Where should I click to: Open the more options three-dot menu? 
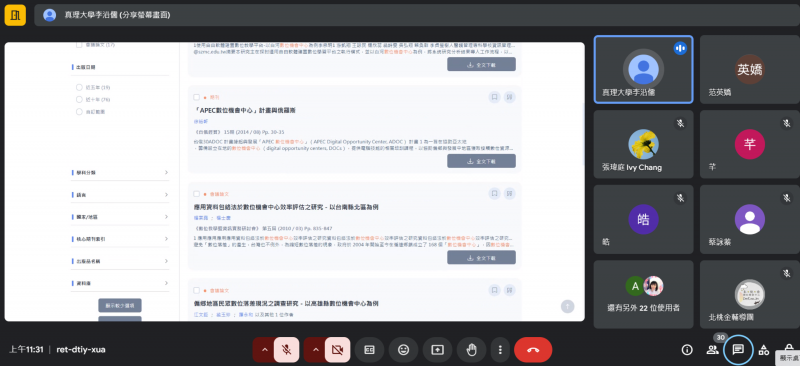point(500,350)
